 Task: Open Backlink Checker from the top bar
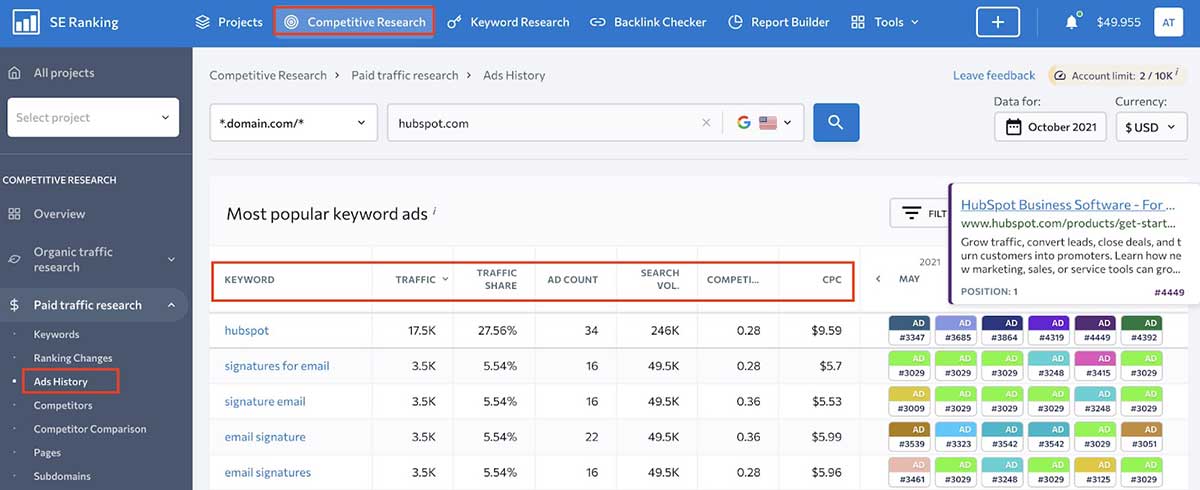click(648, 21)
